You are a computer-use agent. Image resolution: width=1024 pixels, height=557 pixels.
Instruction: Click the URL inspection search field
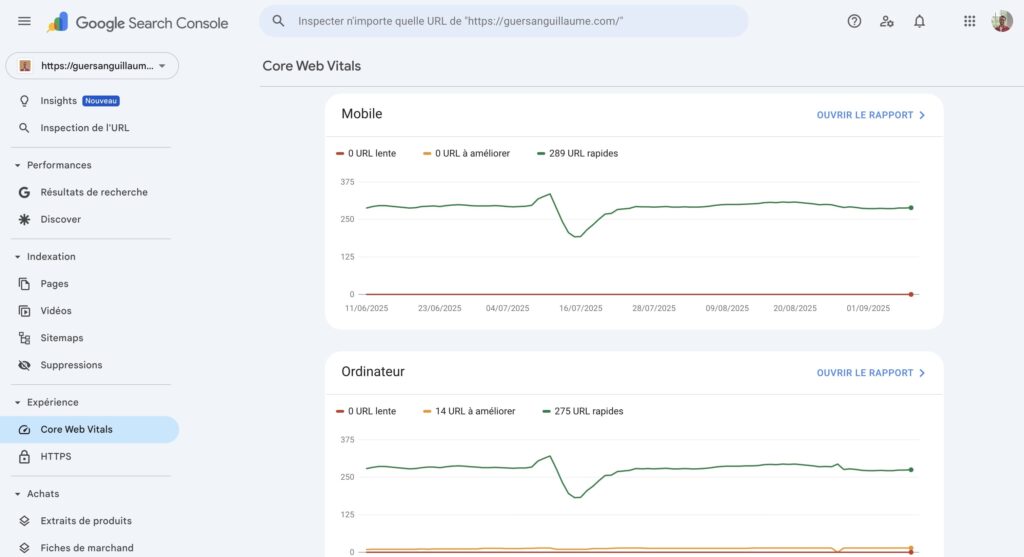coord(504,21)
